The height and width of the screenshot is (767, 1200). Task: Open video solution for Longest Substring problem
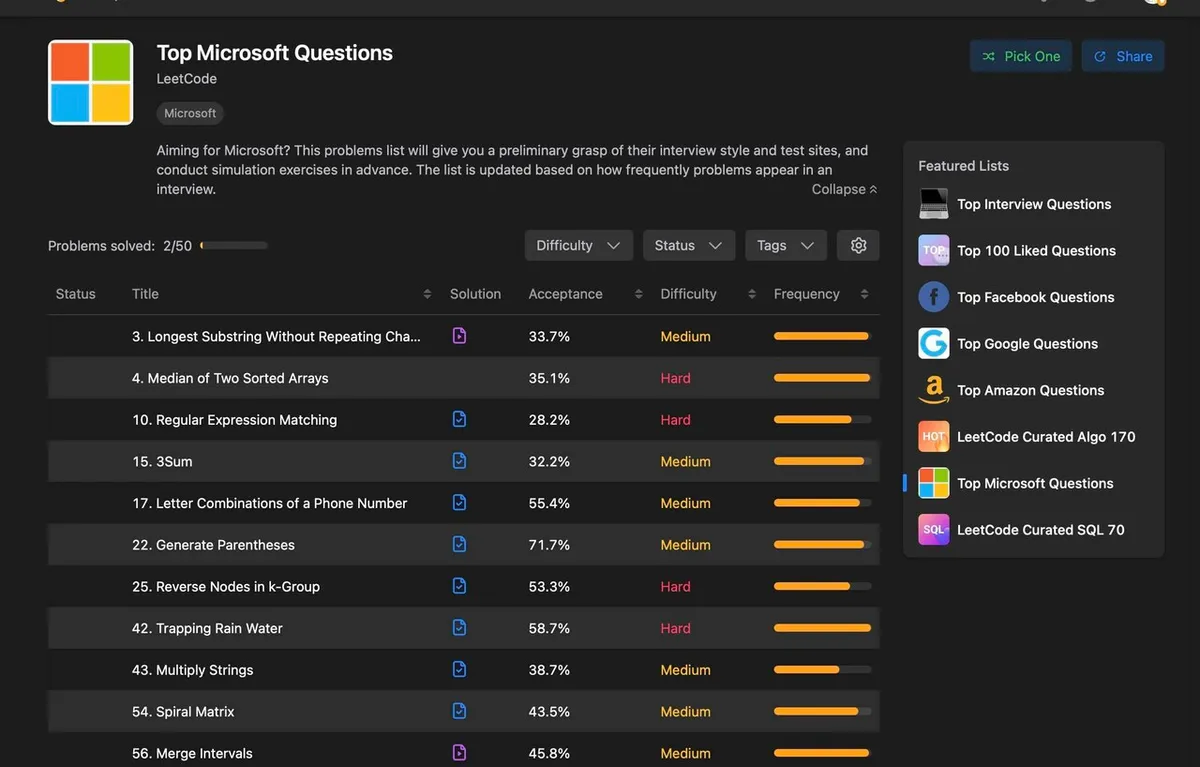tap(459, 336)
